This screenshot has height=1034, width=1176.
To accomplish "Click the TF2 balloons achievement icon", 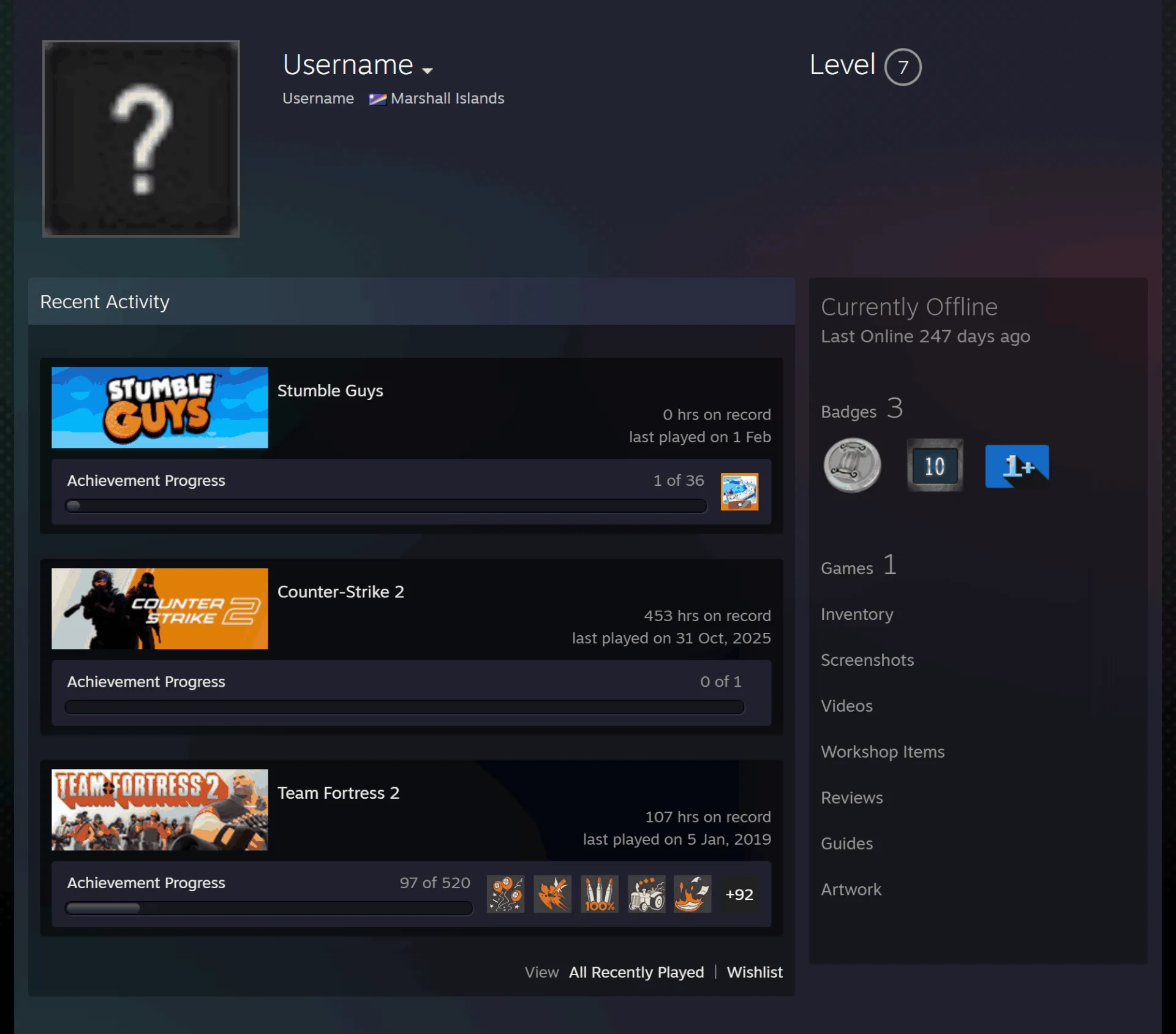I will click(x=505, y=894).
